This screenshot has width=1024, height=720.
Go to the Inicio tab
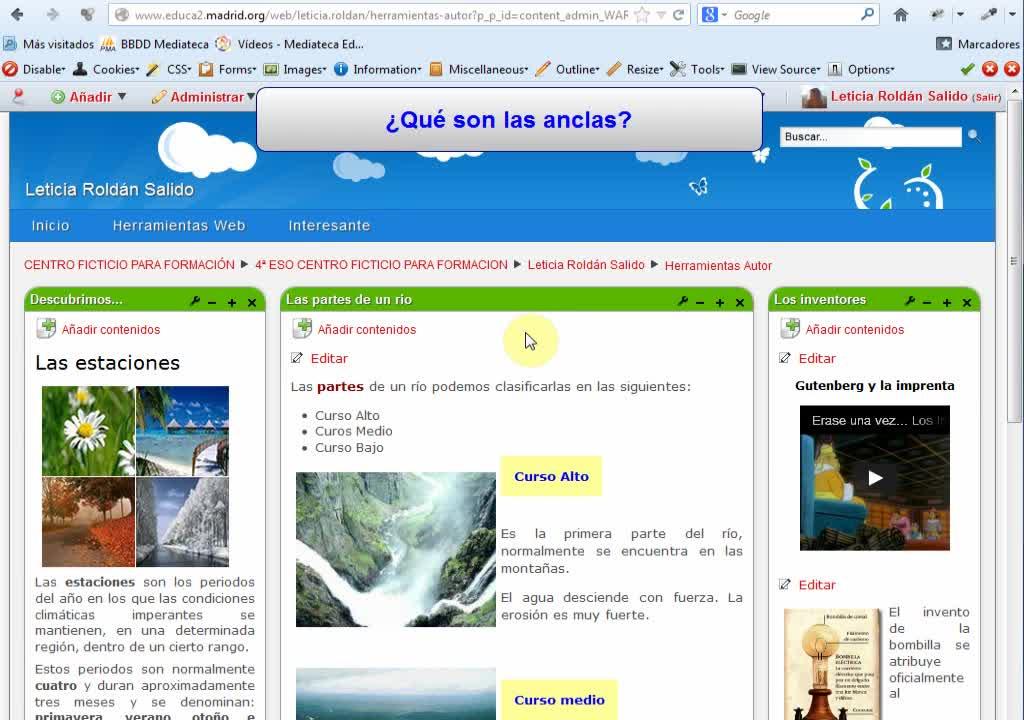point(50,225)
